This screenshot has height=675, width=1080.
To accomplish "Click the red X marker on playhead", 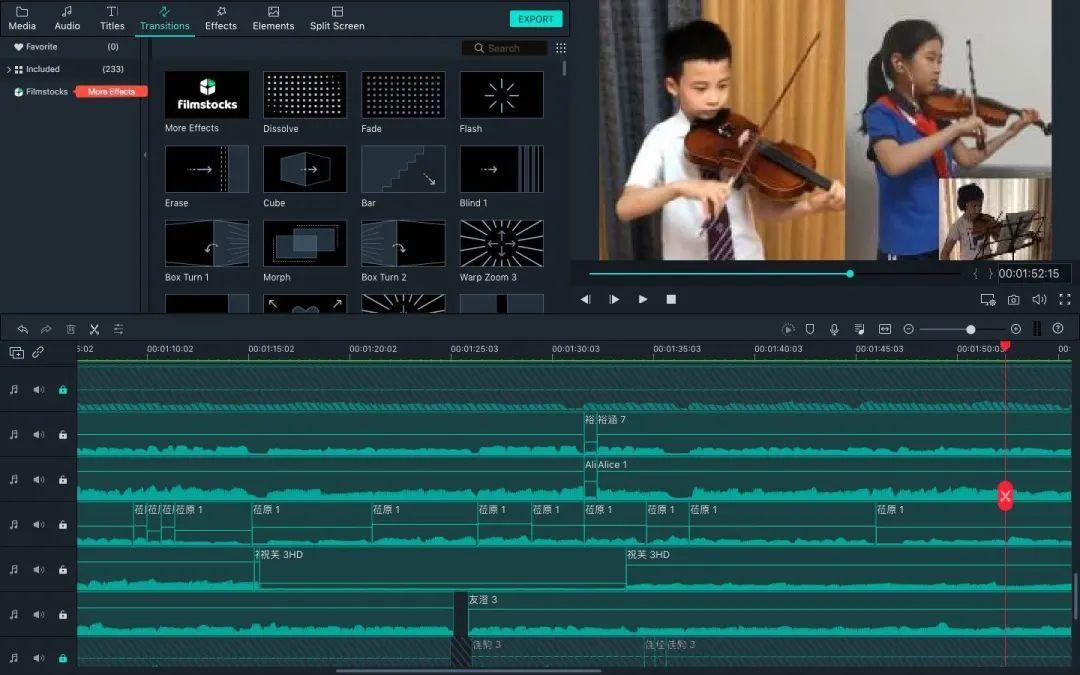I will (1005, 496).
